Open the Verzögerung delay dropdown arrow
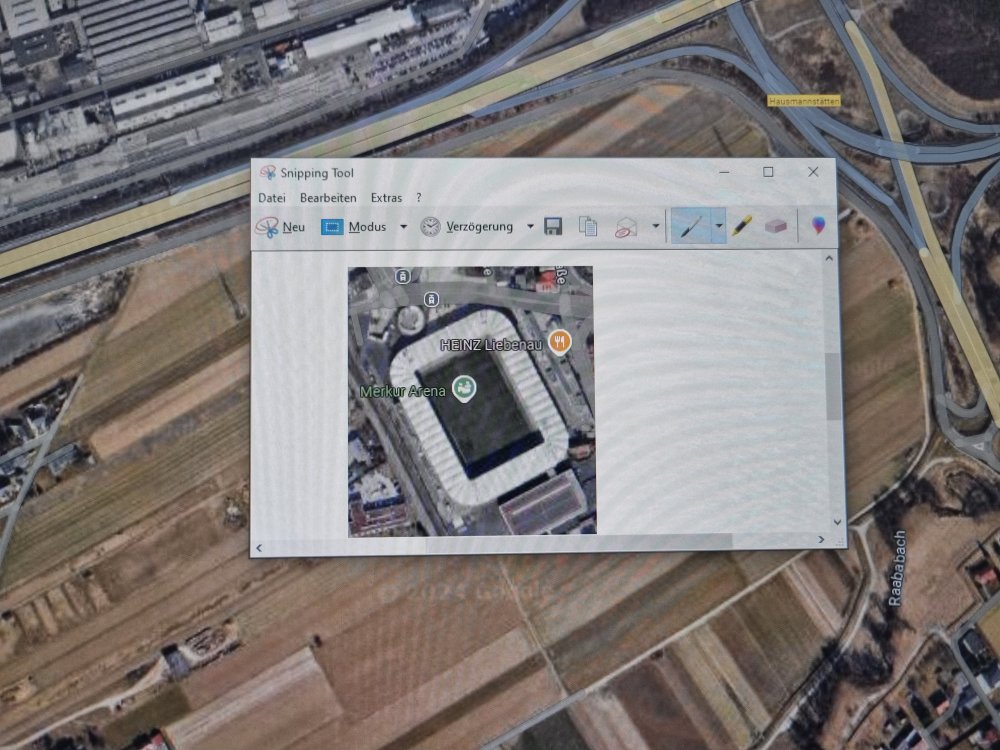The width and height of the screenshot is (1000, 750). click(x=530, y=227)
